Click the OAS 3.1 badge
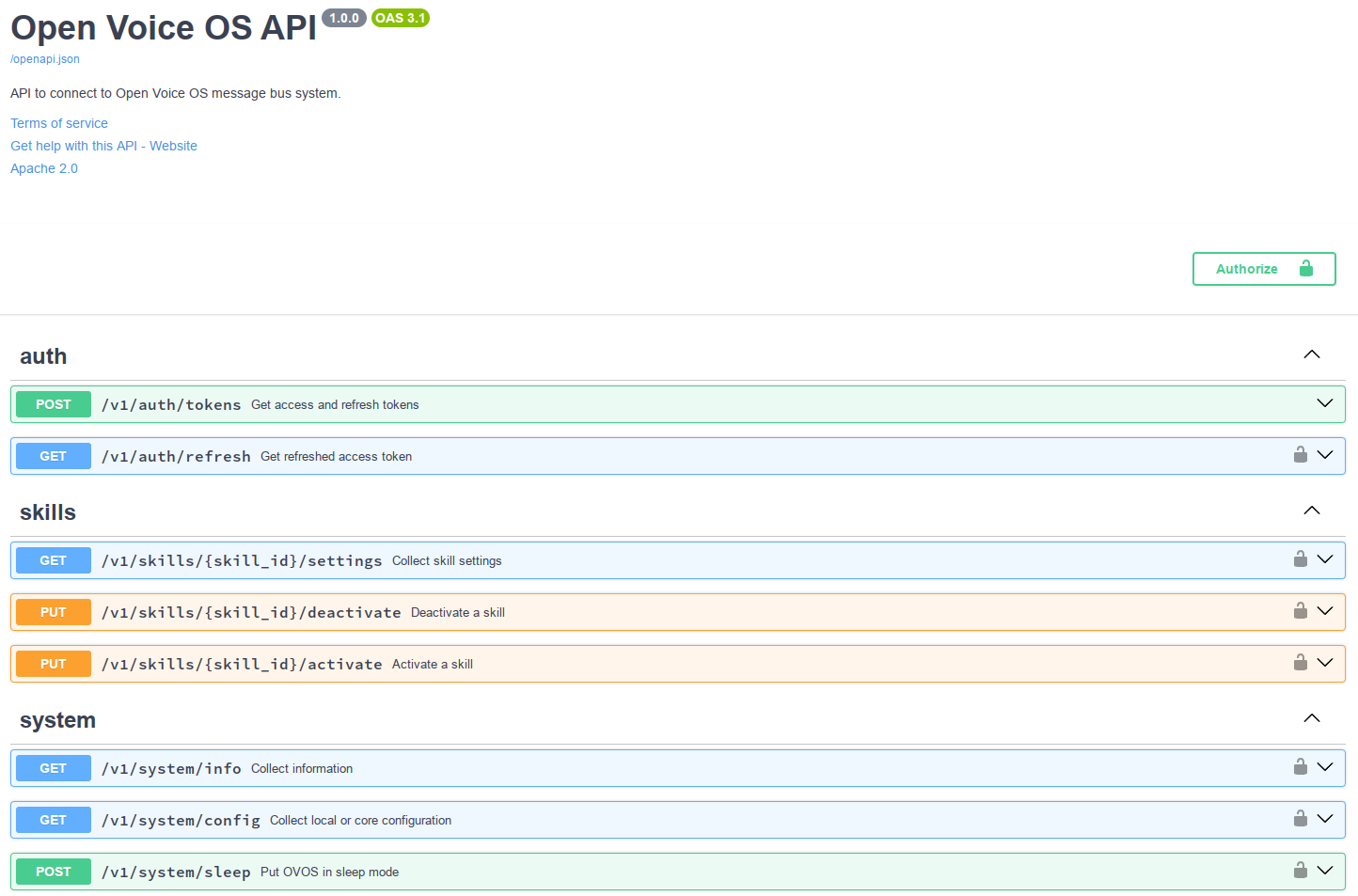 (401, 18)
